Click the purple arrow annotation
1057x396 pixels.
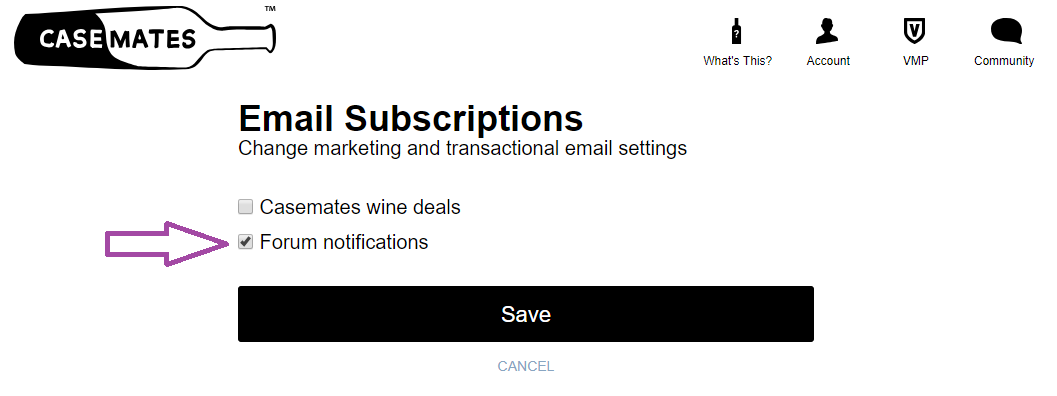point(169,244)
